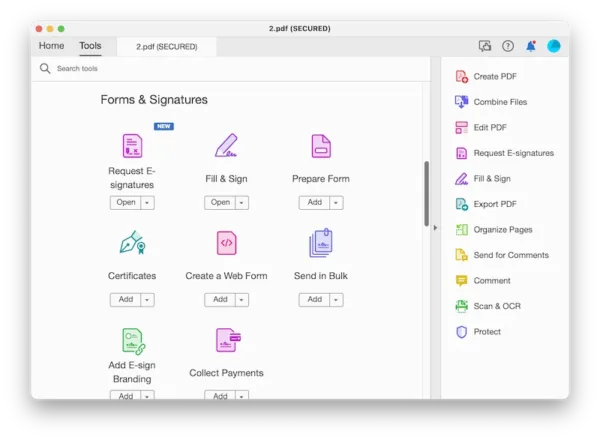Click Send for Comments icon in right pane

click(x=461, y=255)
